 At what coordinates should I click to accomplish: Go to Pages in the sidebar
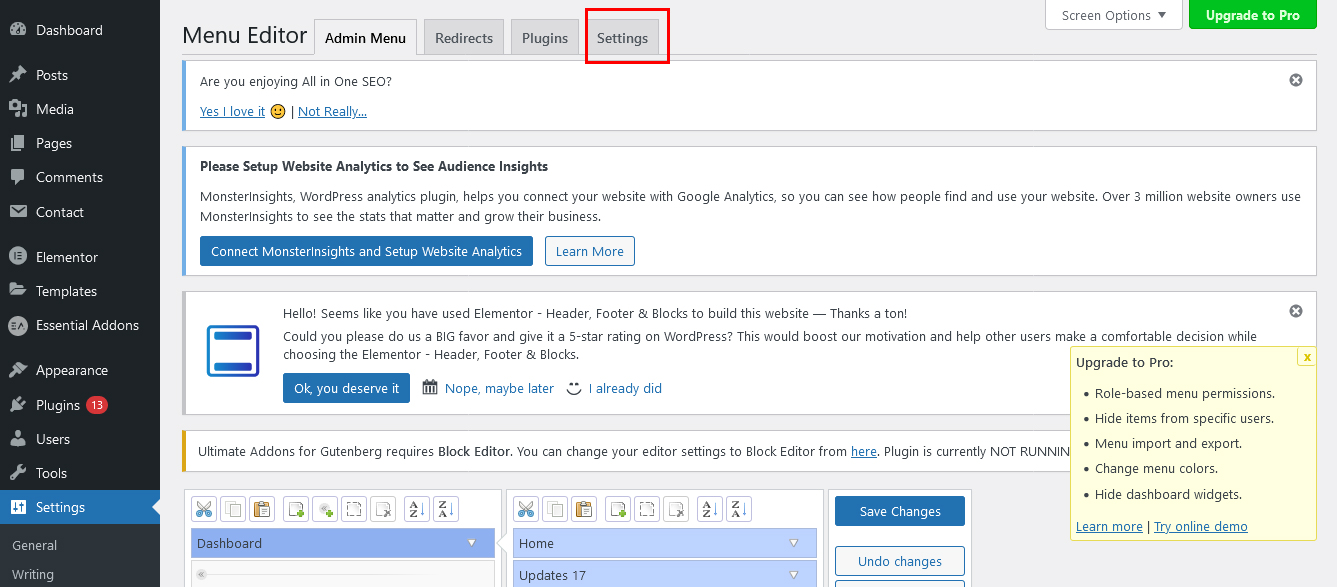tap(80, 143)
